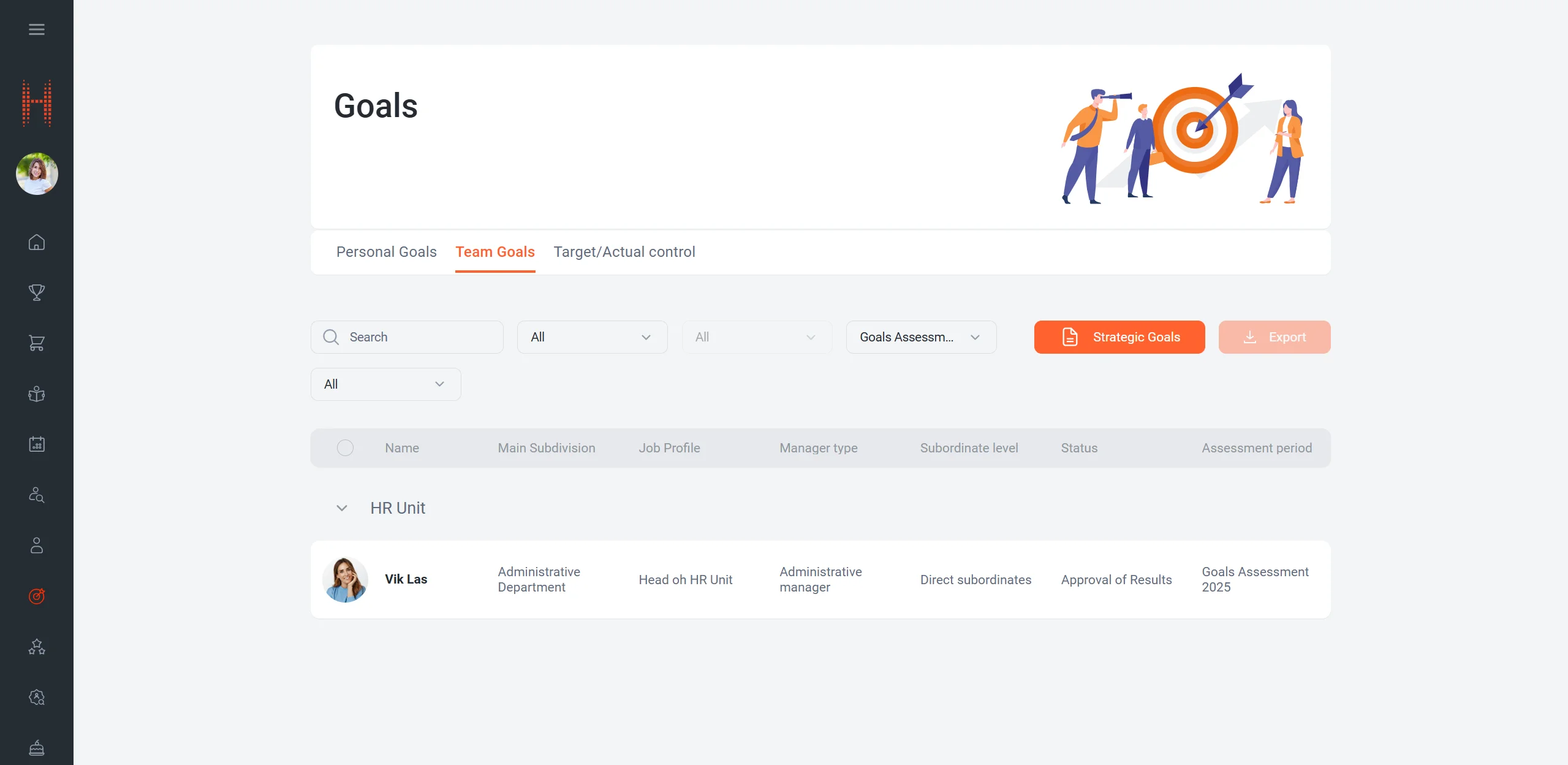Open the people search icon
This screenshot has width=1568, height=765.
pyautogui.click(x=37, y=495)
